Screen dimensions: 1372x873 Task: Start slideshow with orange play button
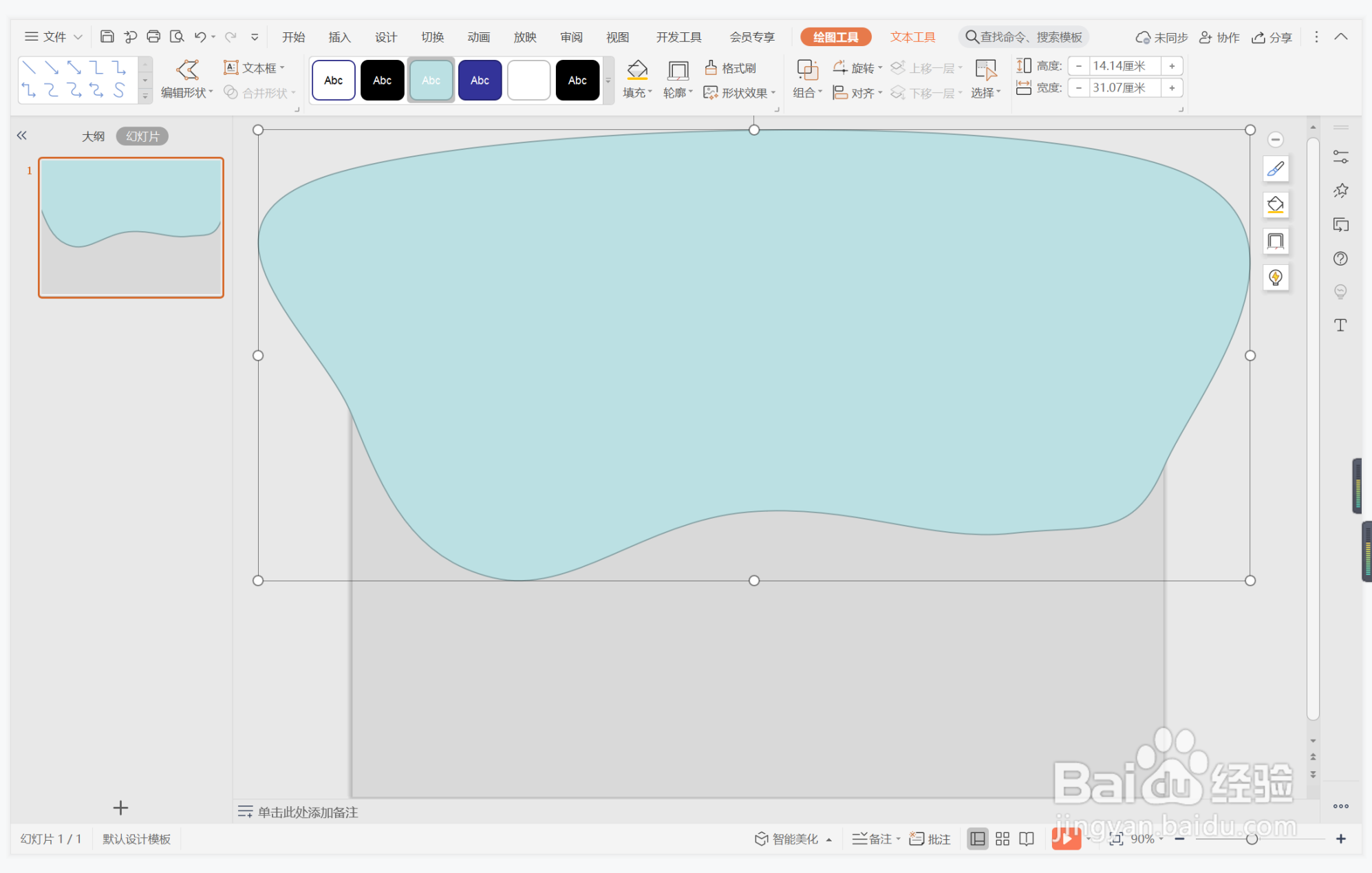[1065, 838]
